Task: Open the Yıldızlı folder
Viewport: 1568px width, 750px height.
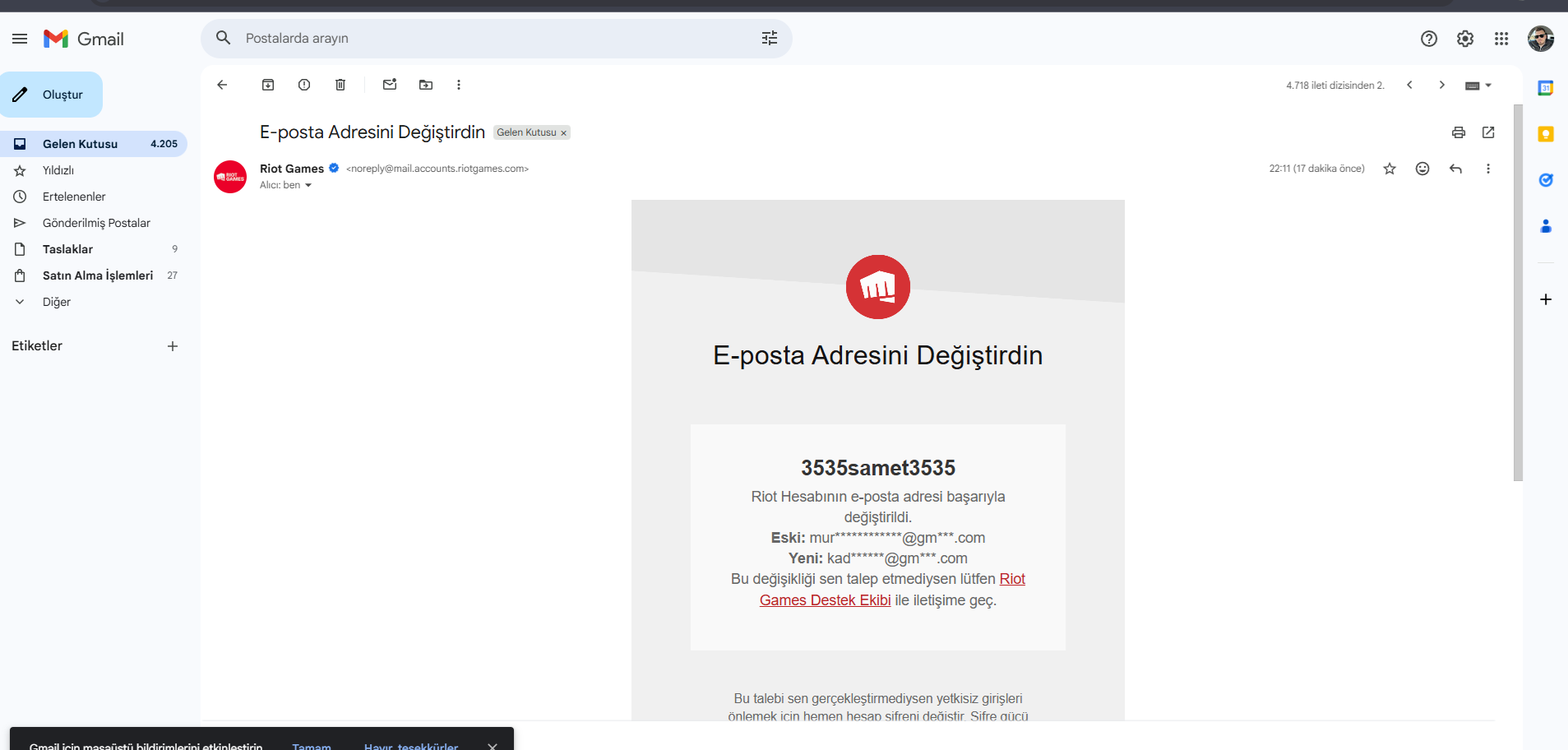Action: click(94, 170)
